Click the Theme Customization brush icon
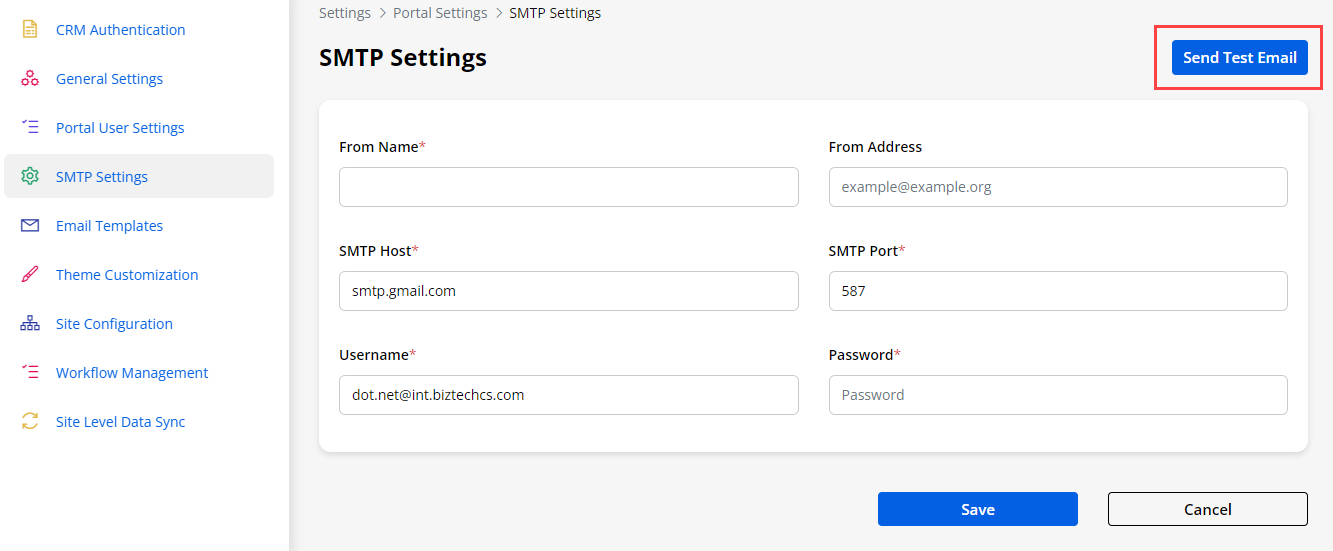The width and height of the screenshot is (1333, 551). coord(30,275)
